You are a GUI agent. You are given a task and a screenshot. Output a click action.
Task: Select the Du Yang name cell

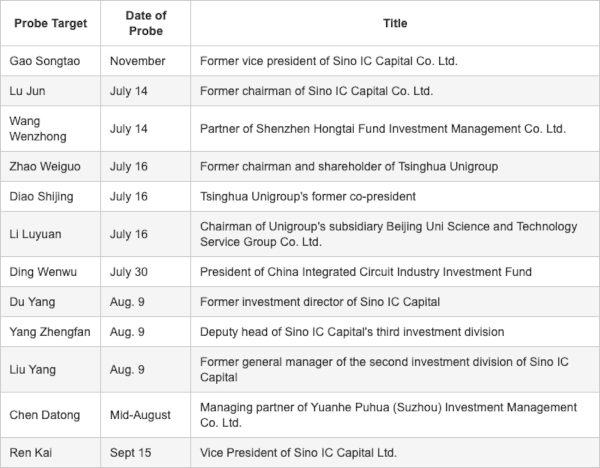32,301
